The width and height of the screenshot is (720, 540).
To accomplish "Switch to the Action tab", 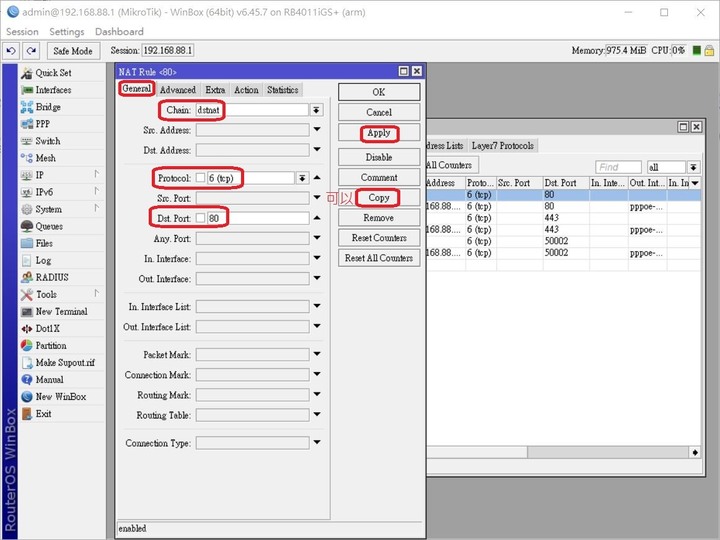I will [x=246, y=90].
